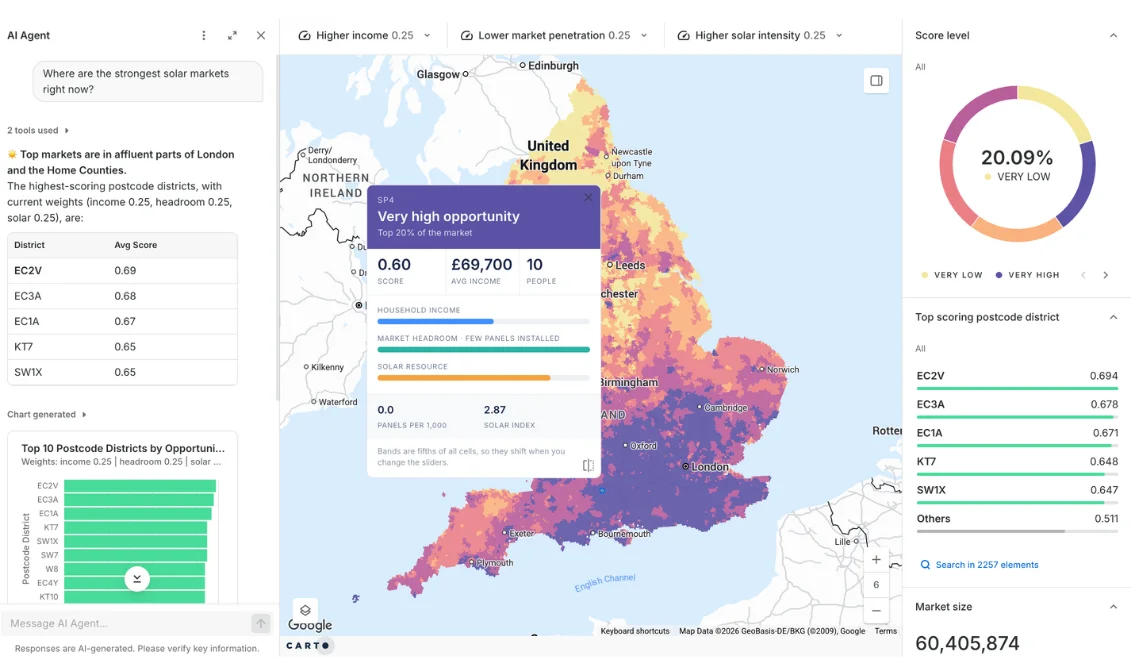Screen dimensions: 1131x660
Task: Send message with the arrow button
Action: [260, 623]
